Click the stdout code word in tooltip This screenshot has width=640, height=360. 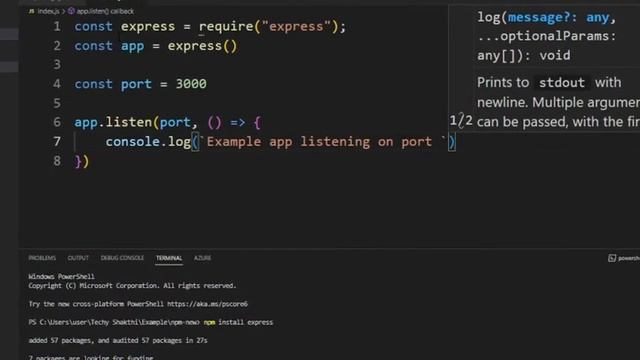pyautogui.click(x=562, y=82)
